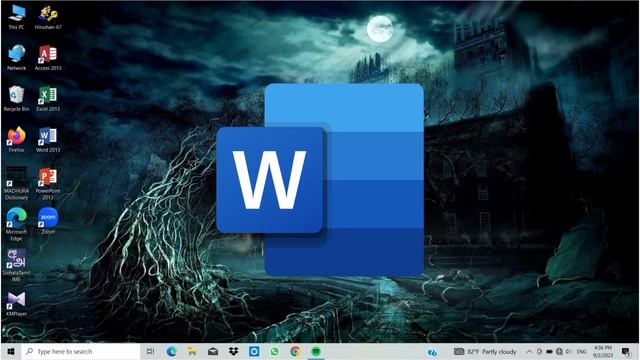Select Word 2013 desktop shortcut
Image resolution: width=640 pixels, height=360 pixels.
(48, 140)
